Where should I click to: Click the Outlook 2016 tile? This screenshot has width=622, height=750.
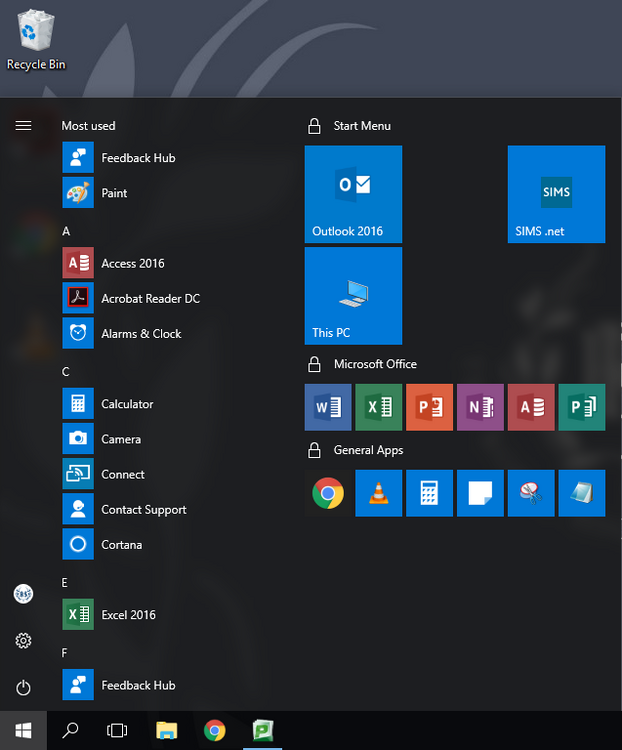353,194
